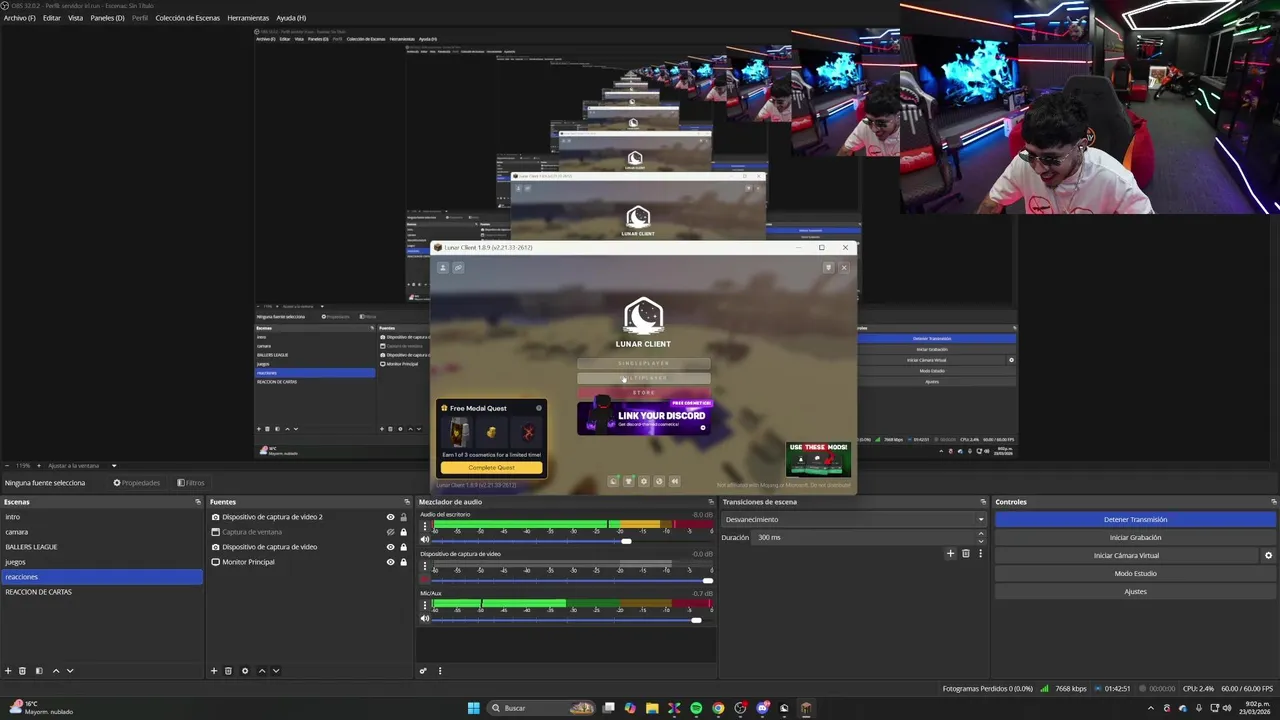Add a scene transition plus icon

(x=951, y=553)
